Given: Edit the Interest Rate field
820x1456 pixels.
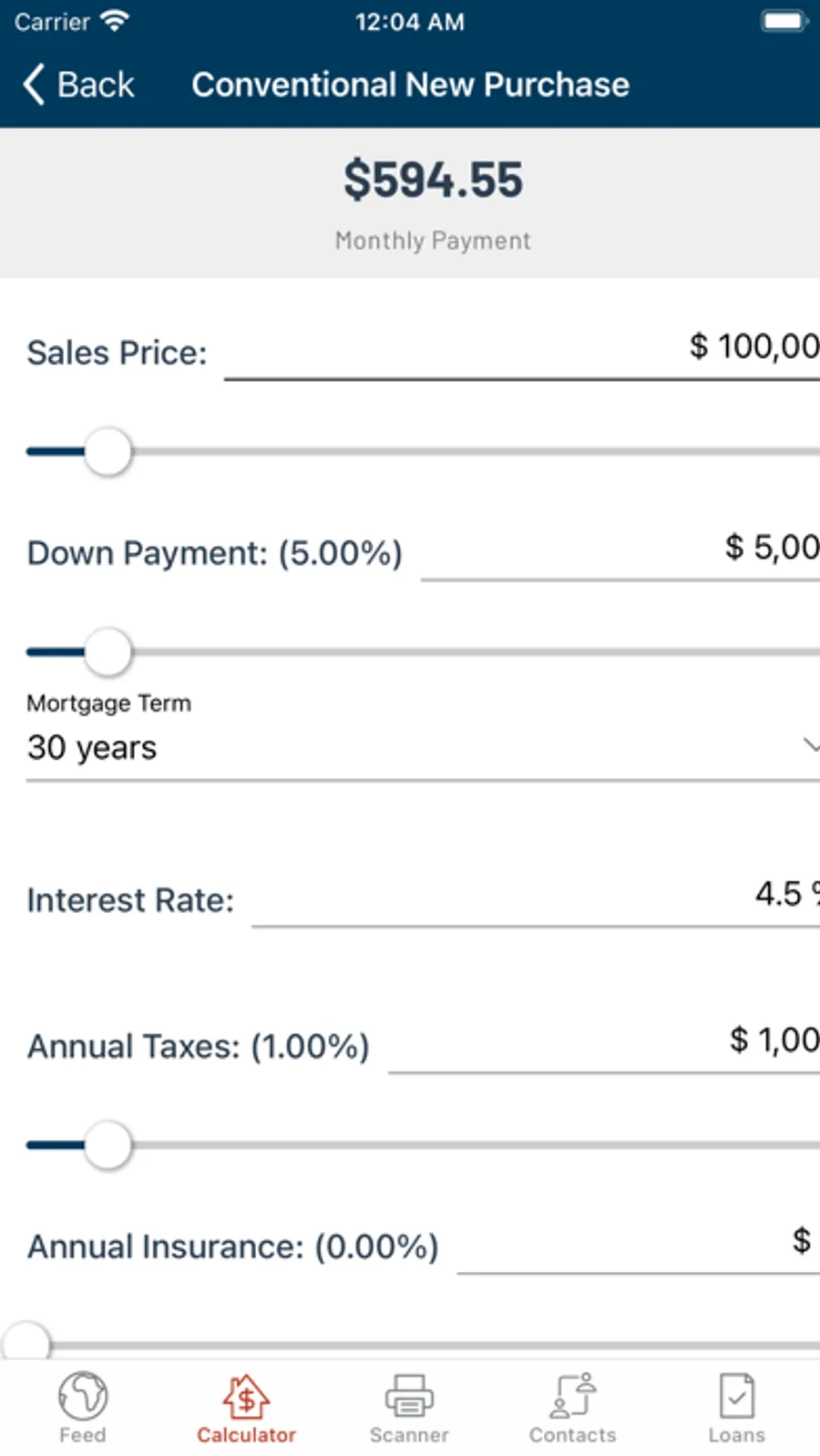Looking at the screenshot, I should click(536, 897).
